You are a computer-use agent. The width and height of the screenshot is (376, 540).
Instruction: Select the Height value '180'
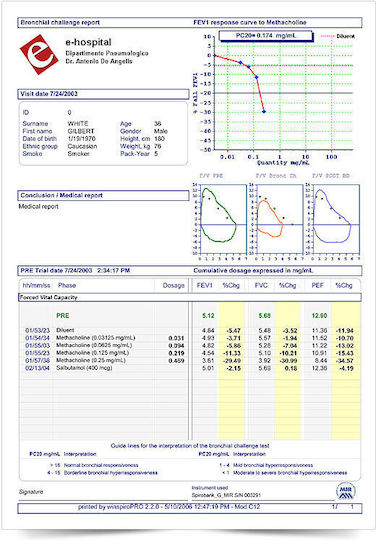point(159,139)
